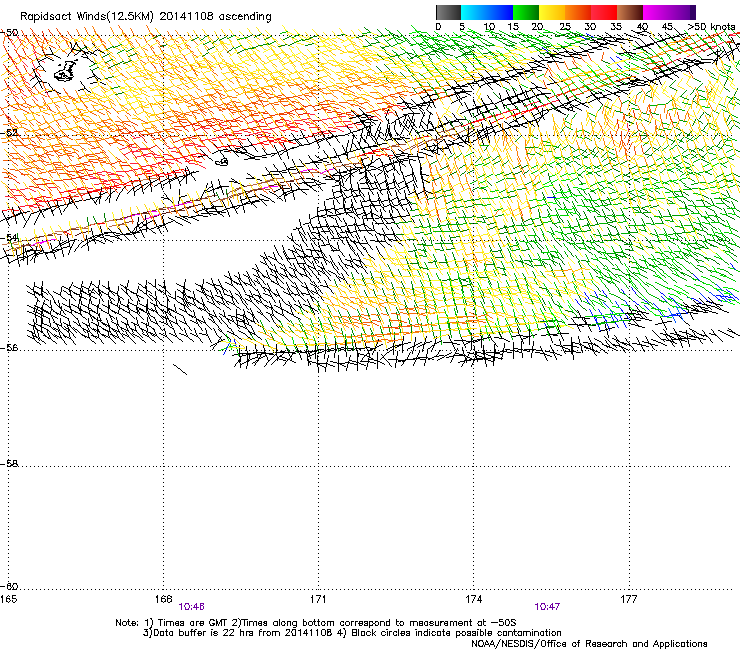Screen dimensions: 740x650
Task: Click the magenta-purple 40-50 knots legend swatch
Action: coord(669,12)
